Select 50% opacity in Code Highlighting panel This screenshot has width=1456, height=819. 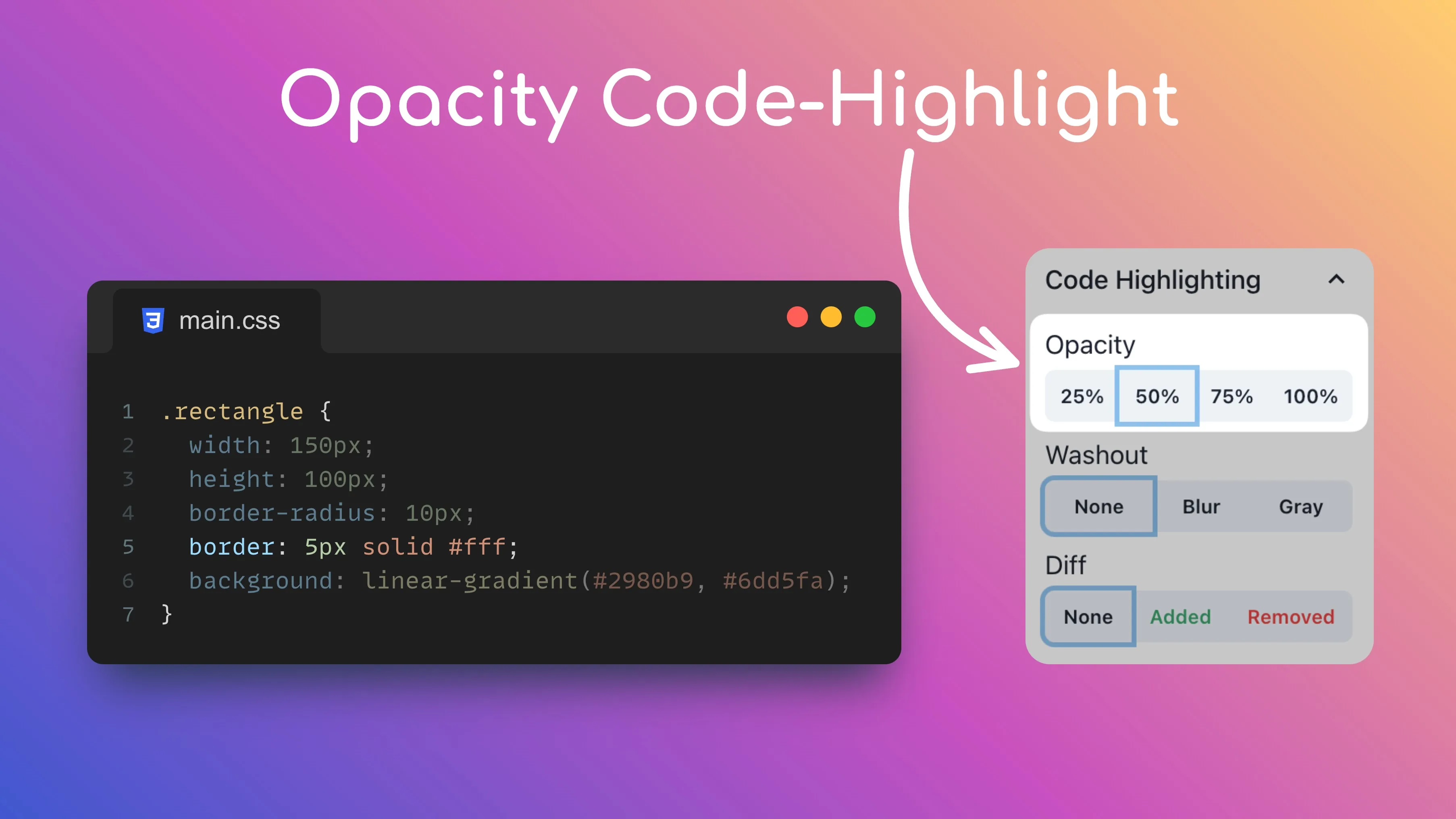tap(1156, 396)
